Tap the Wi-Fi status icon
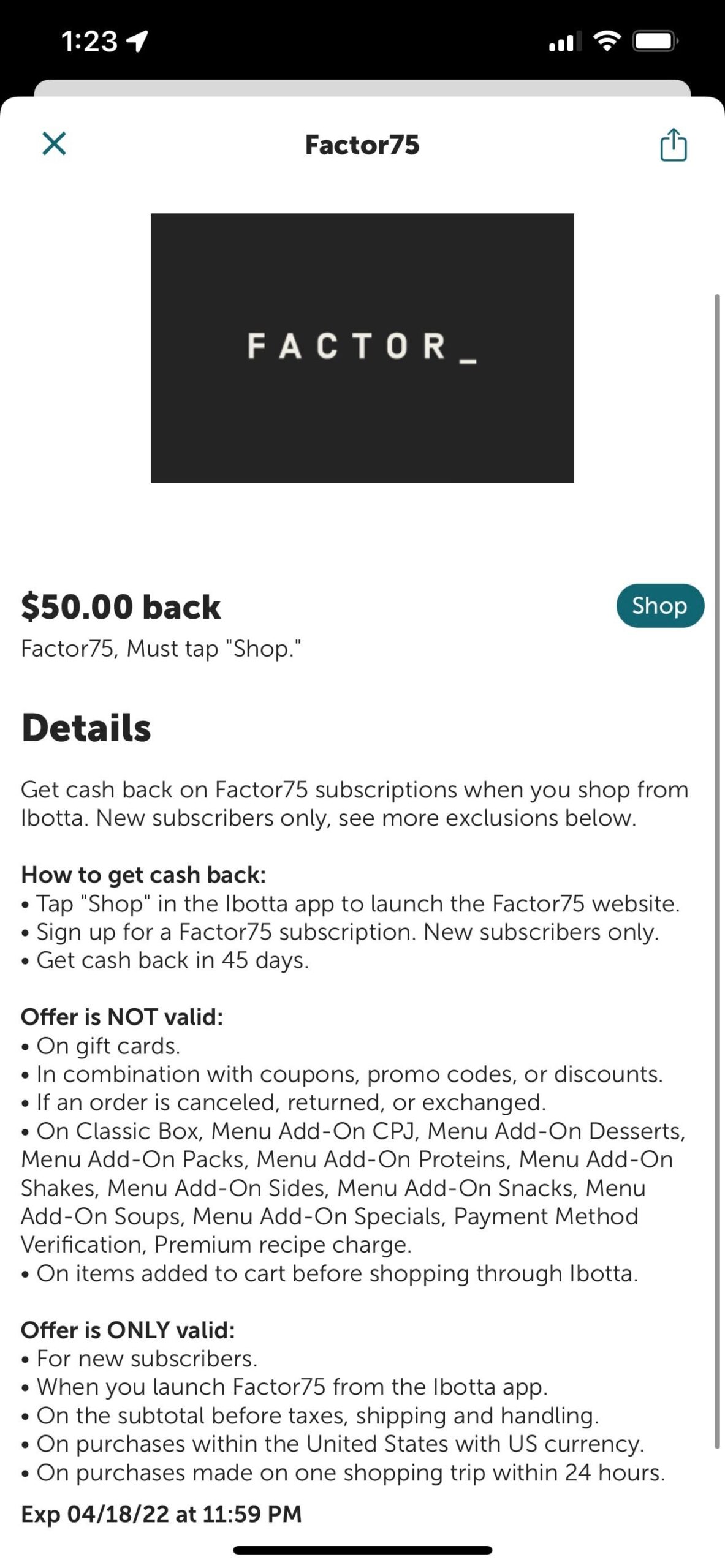Viewport: 725px width, 1568px height. pyautogui.click(x=606, y=41)
